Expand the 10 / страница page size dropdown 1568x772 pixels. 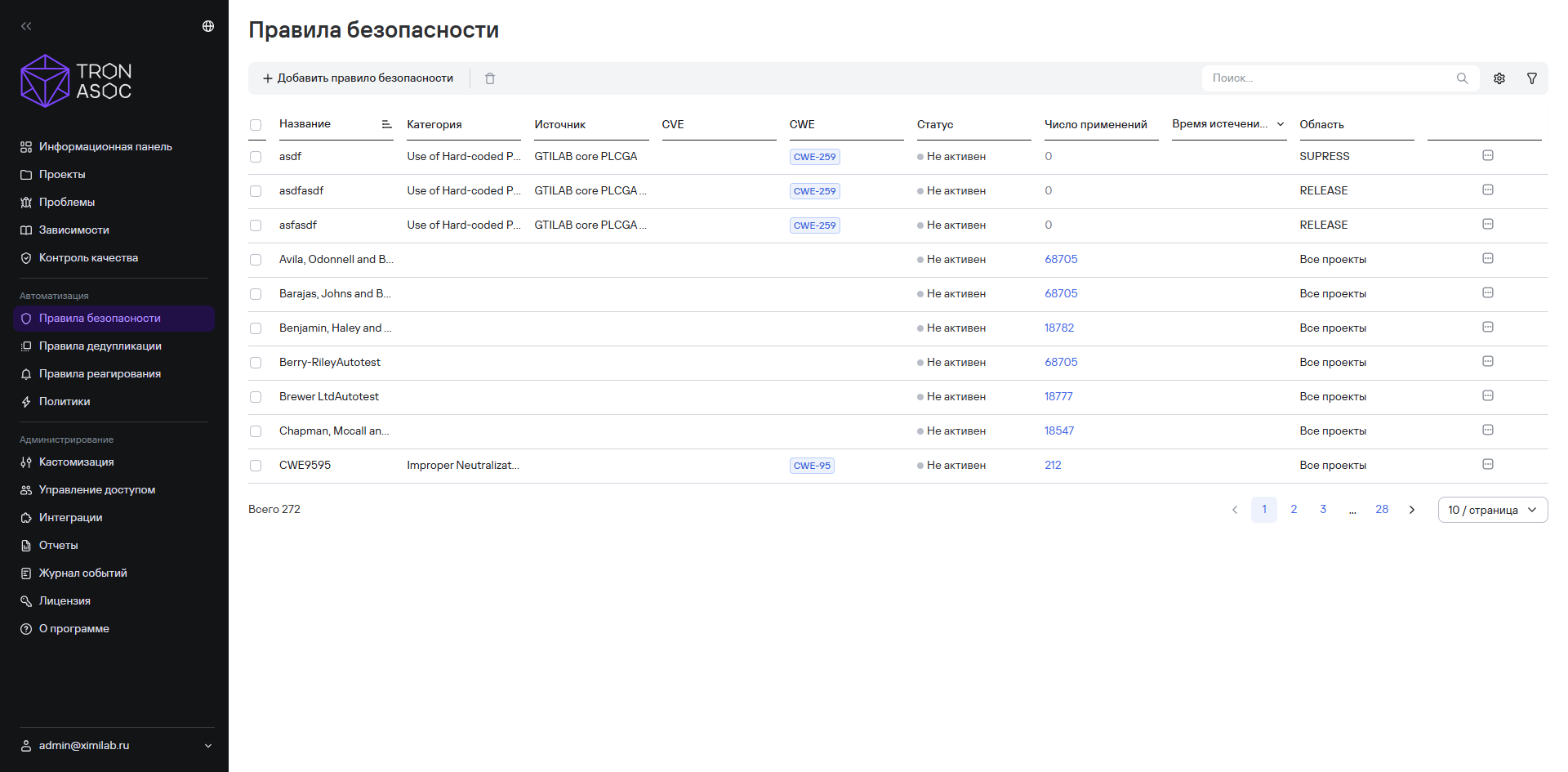point(1493,510)
